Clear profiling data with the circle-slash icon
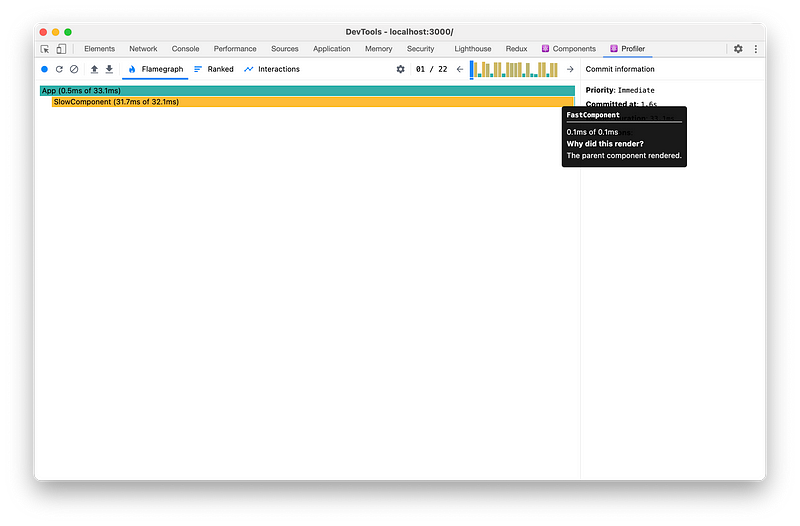 pos(74,69)
